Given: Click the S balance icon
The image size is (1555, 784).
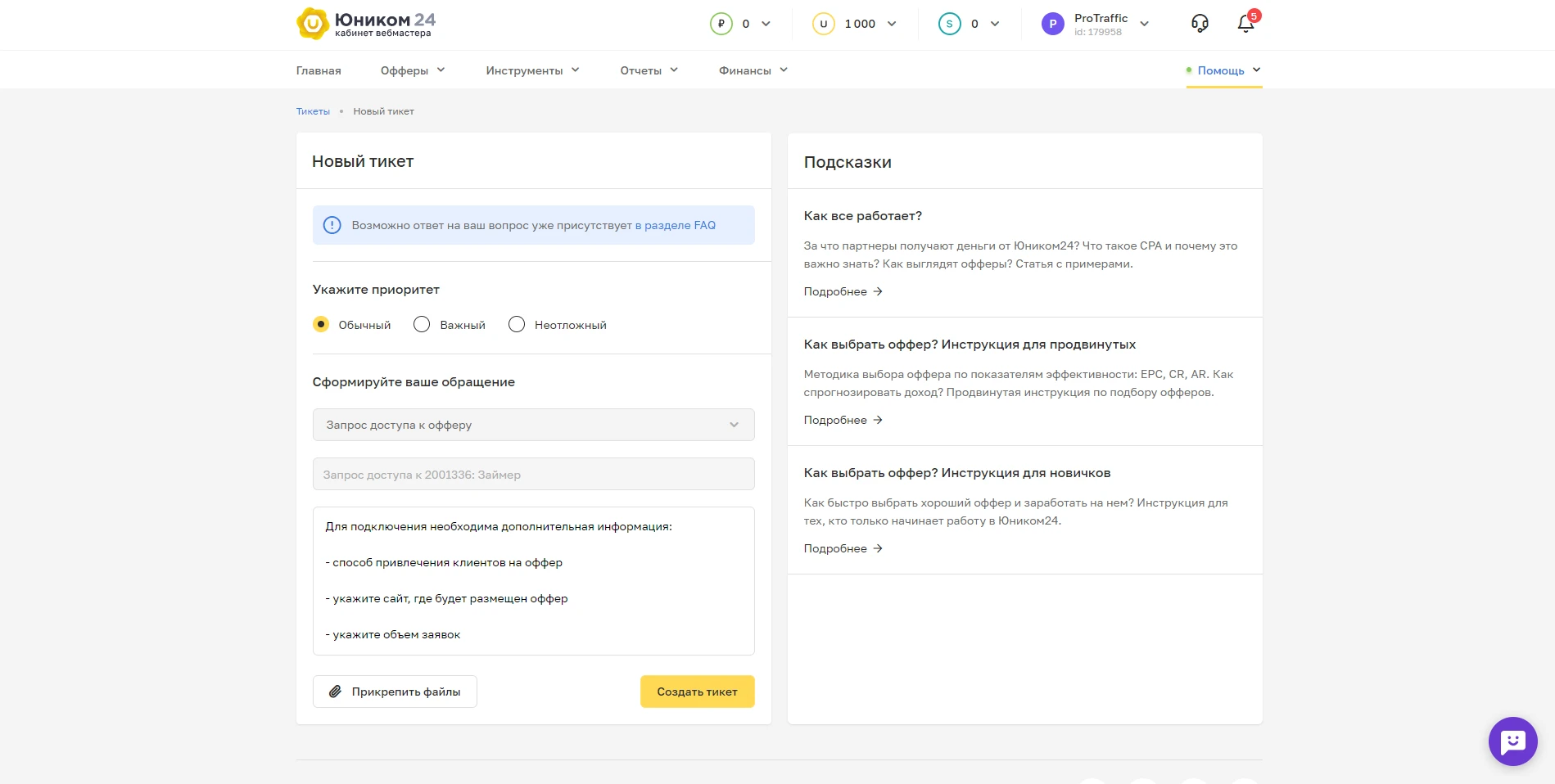Looking at the screenshot, I should pos(950,24).
